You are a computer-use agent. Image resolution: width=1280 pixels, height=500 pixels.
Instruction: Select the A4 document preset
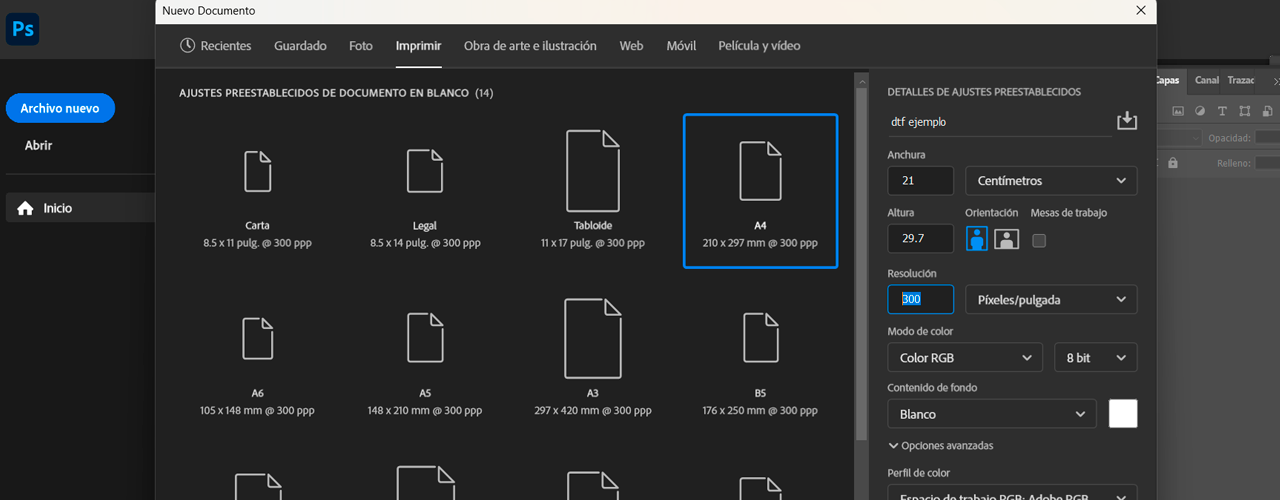point(760,191)
